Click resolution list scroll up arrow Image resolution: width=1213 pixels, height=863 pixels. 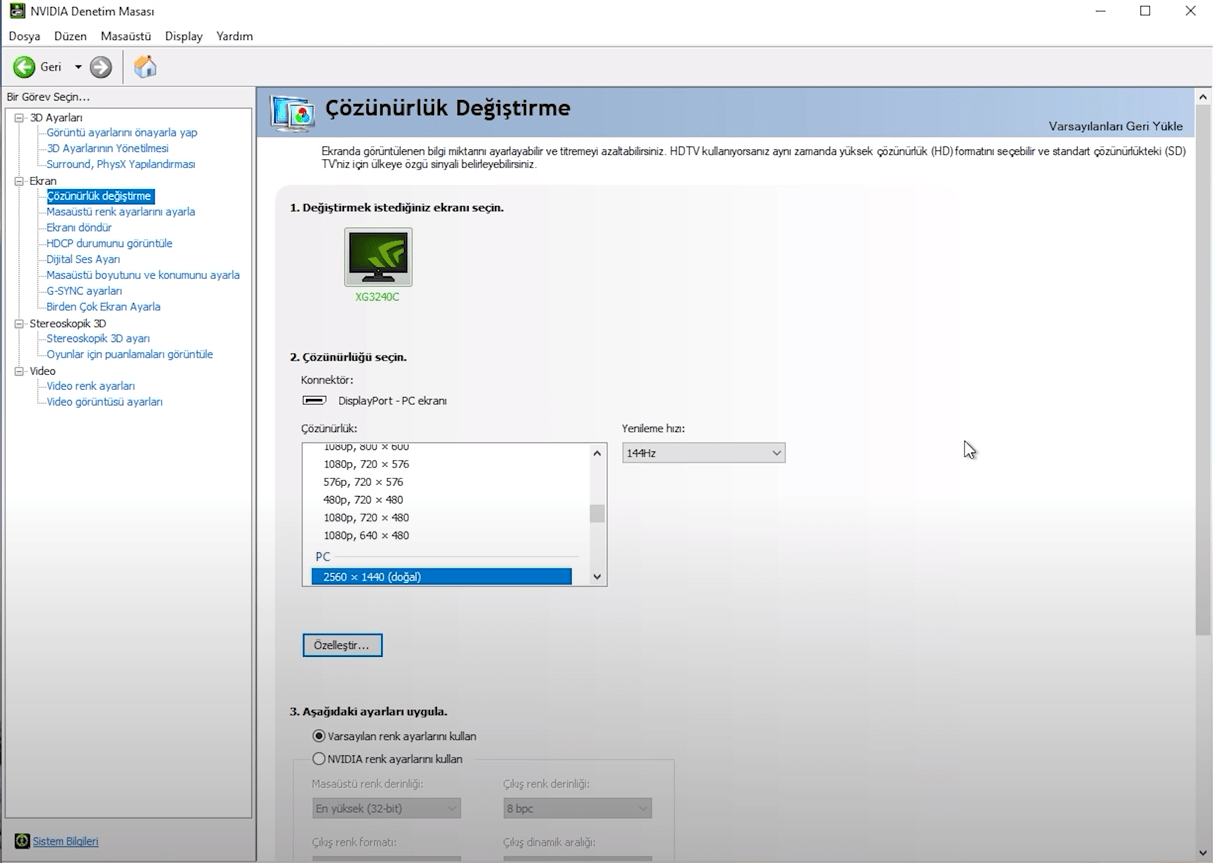pos(597,453)
